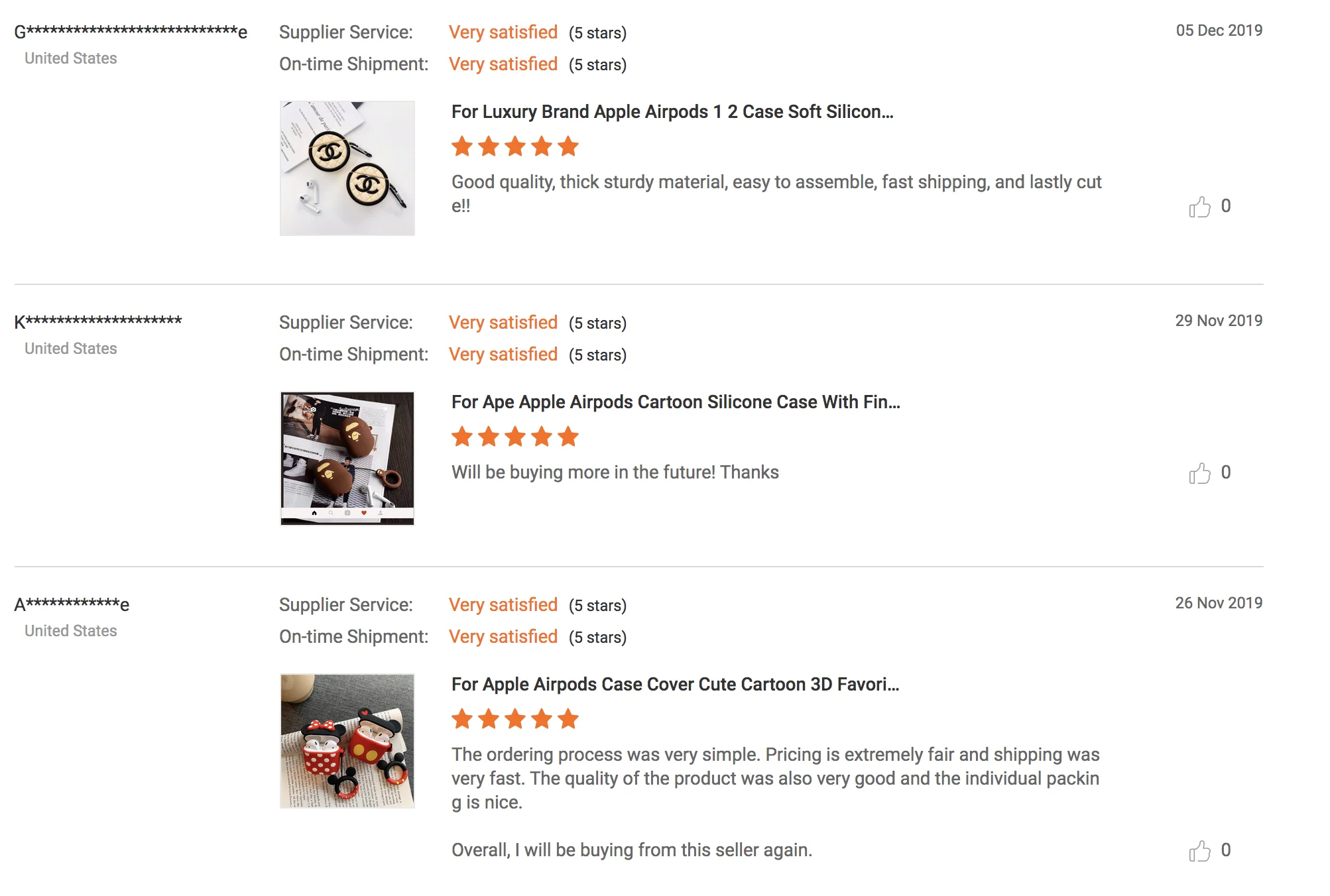This screenshot has height=896, width=1330.
Task: Open 'For Luxury Brand Apple Airpods 1 2 Case' link
Action: tap(672, 112)
